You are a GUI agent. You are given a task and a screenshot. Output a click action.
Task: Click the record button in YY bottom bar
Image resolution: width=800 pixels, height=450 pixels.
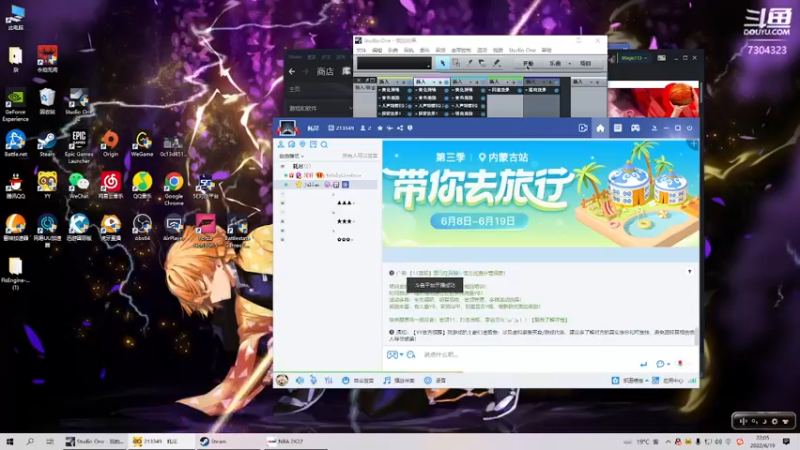(435, 380)
